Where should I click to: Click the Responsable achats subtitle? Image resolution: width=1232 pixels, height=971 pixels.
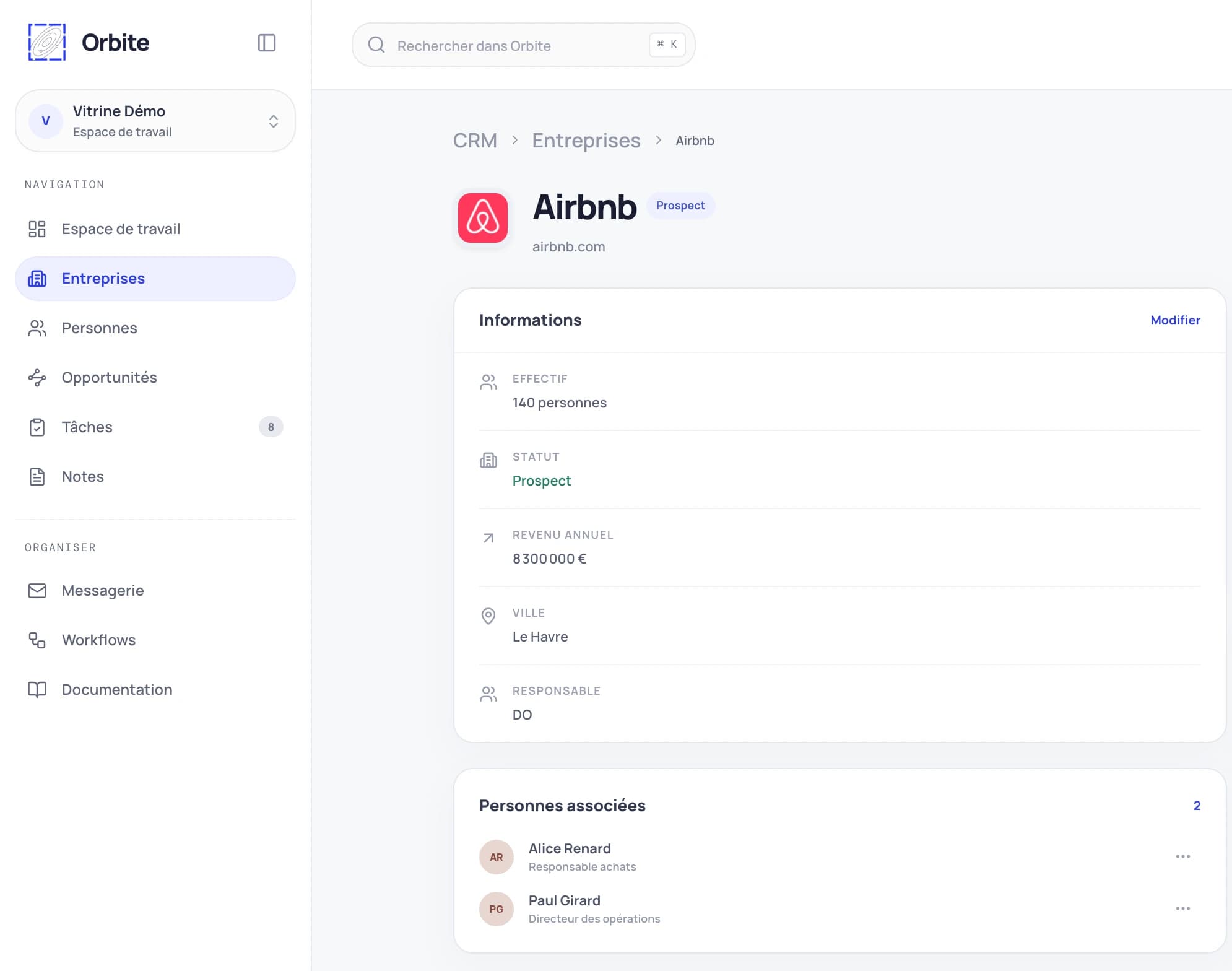pos(583,867)
